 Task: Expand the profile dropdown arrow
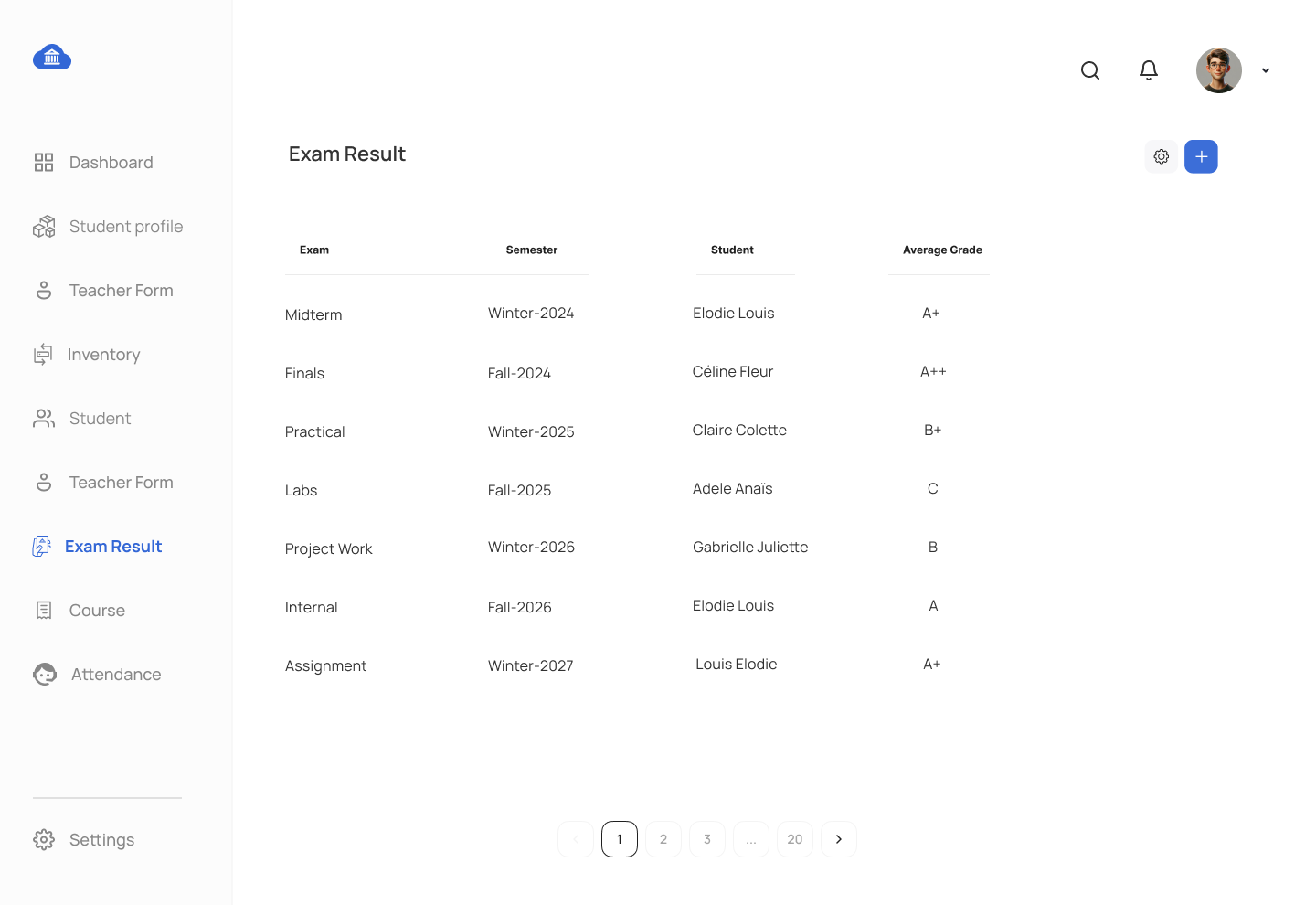[1266, 70]
